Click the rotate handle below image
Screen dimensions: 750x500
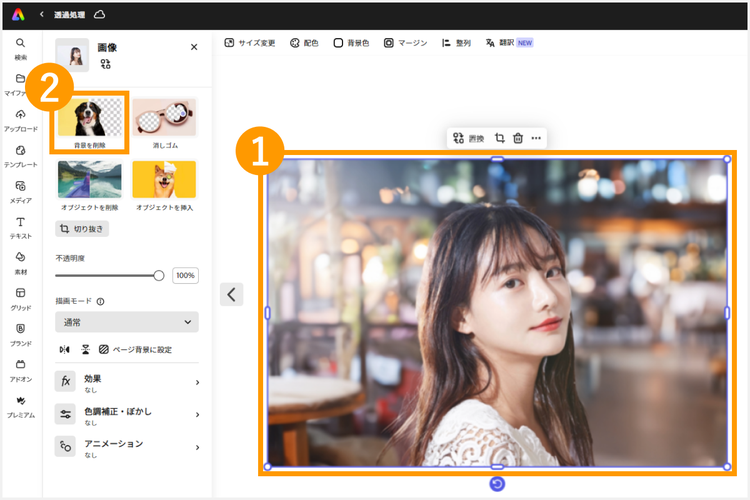[497, 484]
